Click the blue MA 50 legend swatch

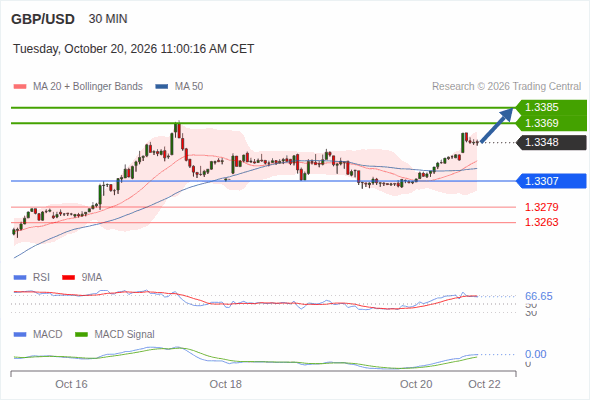tap(162, 87)
